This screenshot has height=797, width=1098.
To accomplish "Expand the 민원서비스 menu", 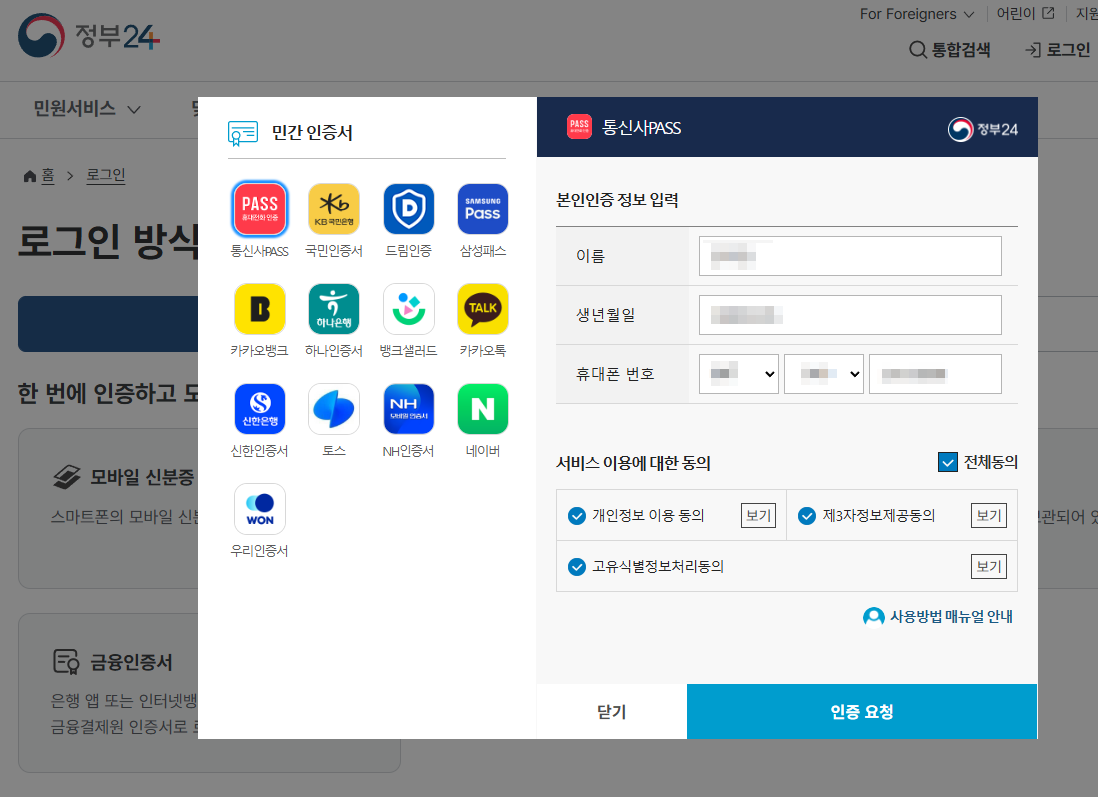I will pos(87,109).
